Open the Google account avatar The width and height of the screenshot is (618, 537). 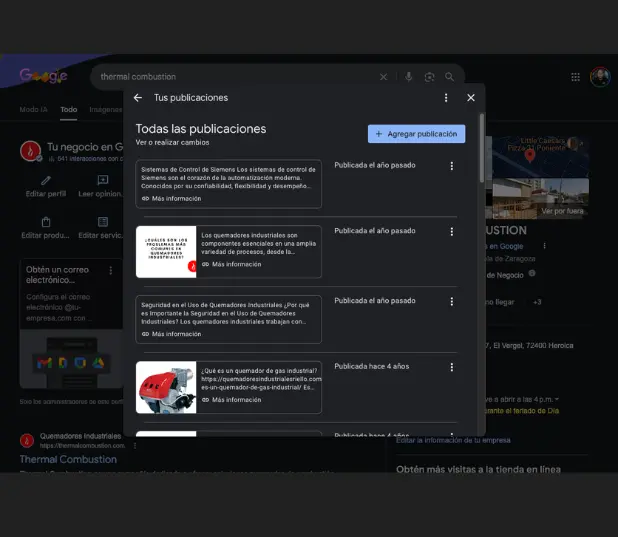[x=600, y=77]
